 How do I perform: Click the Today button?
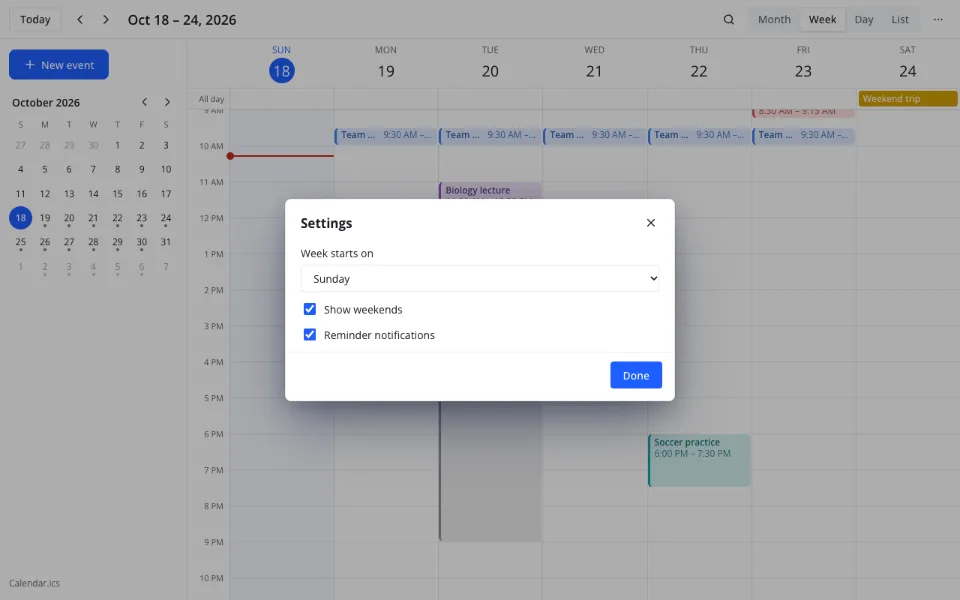point(35,20)
